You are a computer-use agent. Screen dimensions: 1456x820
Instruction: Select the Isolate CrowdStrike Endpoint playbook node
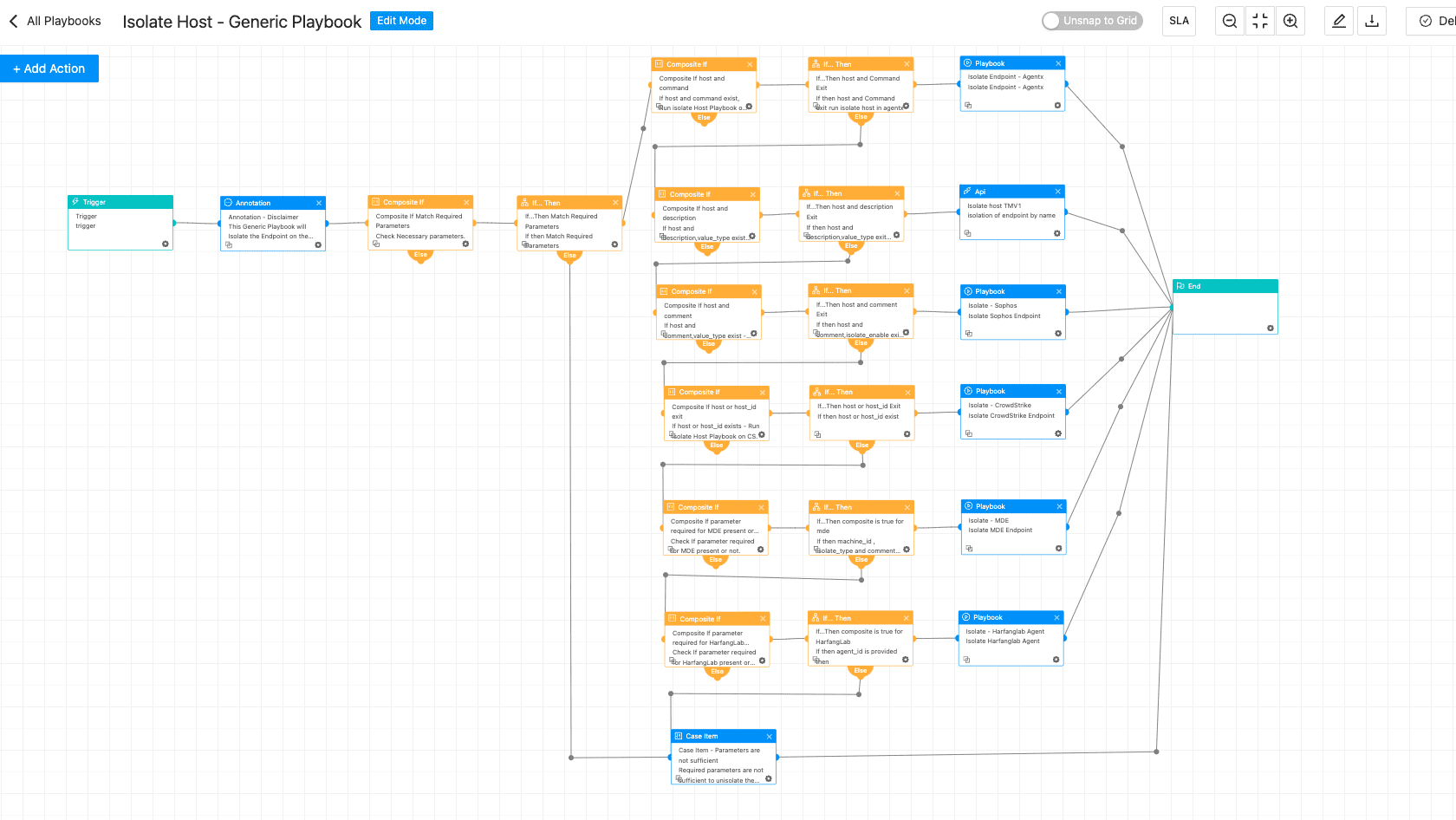(1012, 411)
